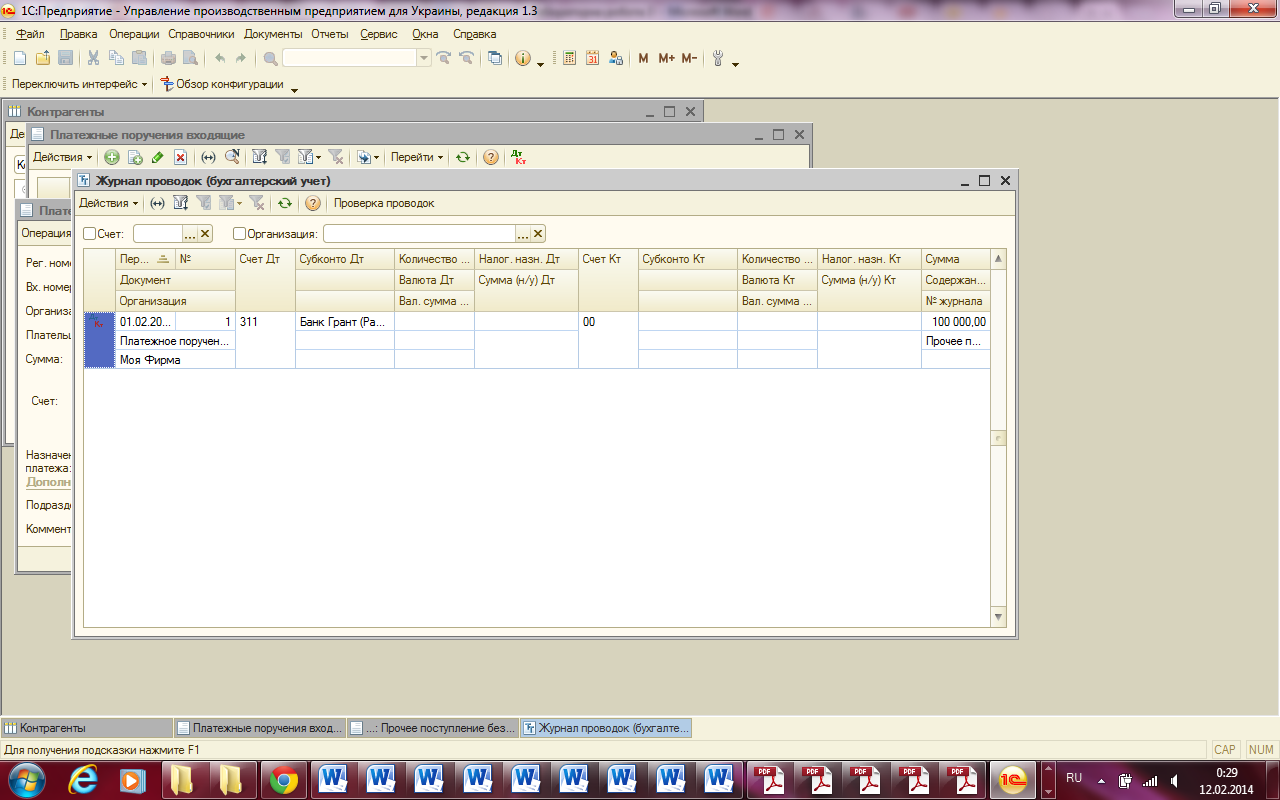Open the Файл menu
The width and height of the screenshot is (1280, 800).
point(31,34)
